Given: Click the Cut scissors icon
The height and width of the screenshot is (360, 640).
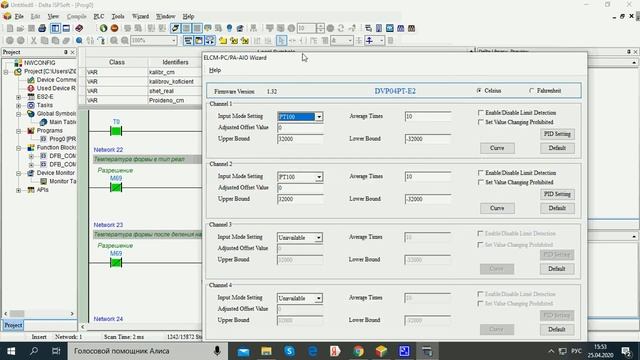Looking at the screenshot, I should click(x=33, y=40).
